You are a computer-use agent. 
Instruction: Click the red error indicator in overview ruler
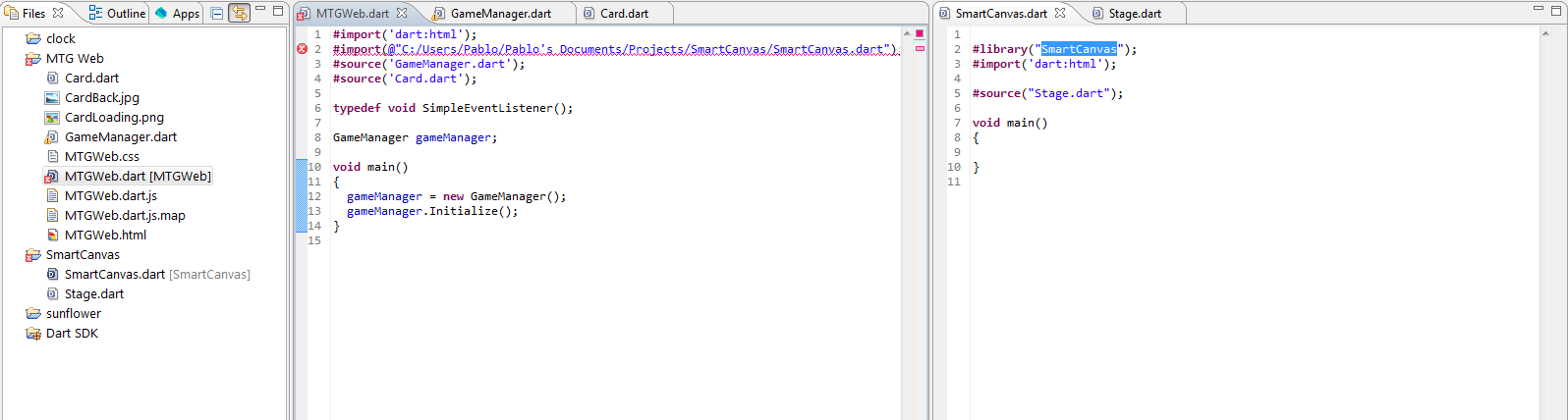[920, 33]
